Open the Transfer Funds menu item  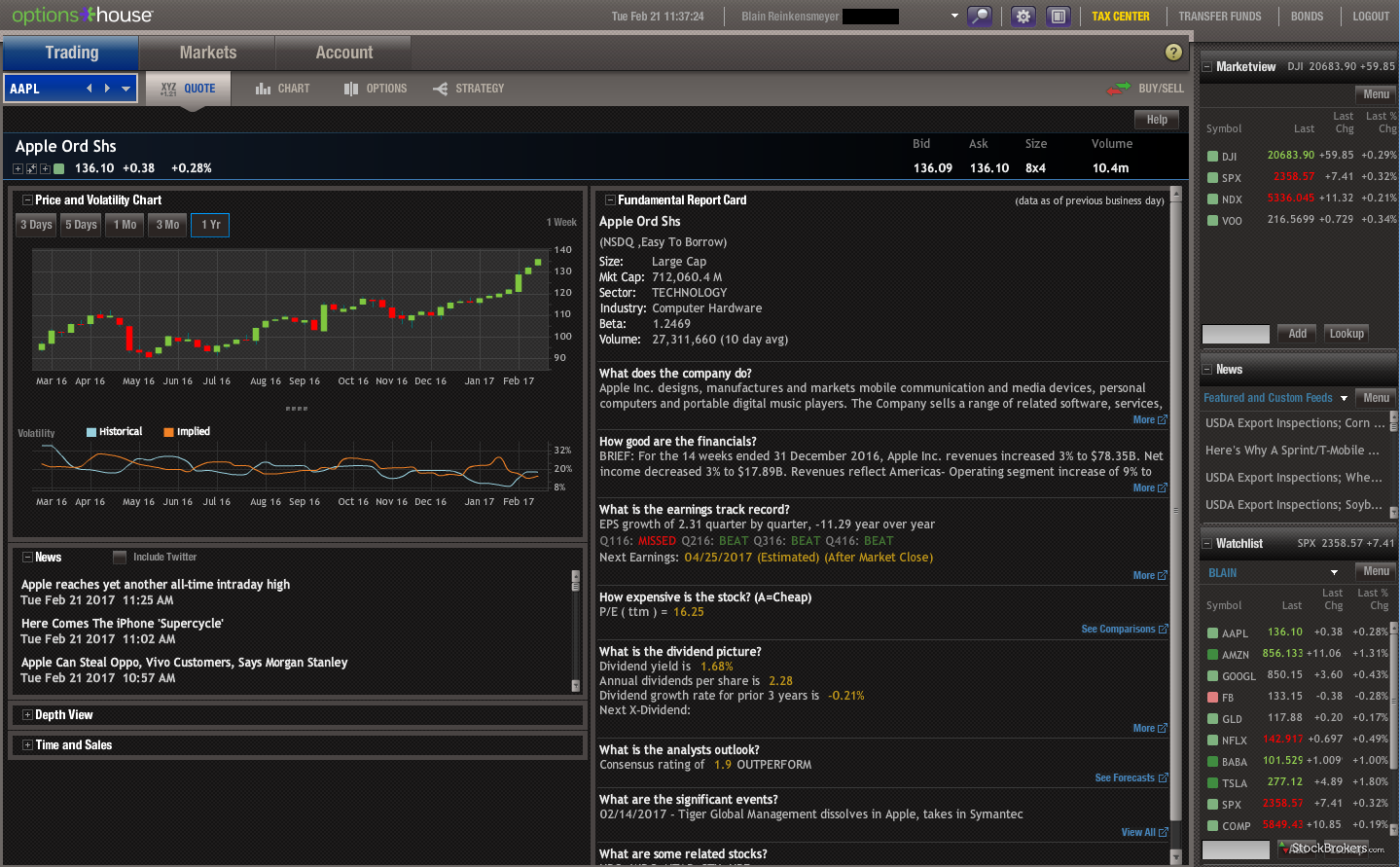tap(1220, 17)
